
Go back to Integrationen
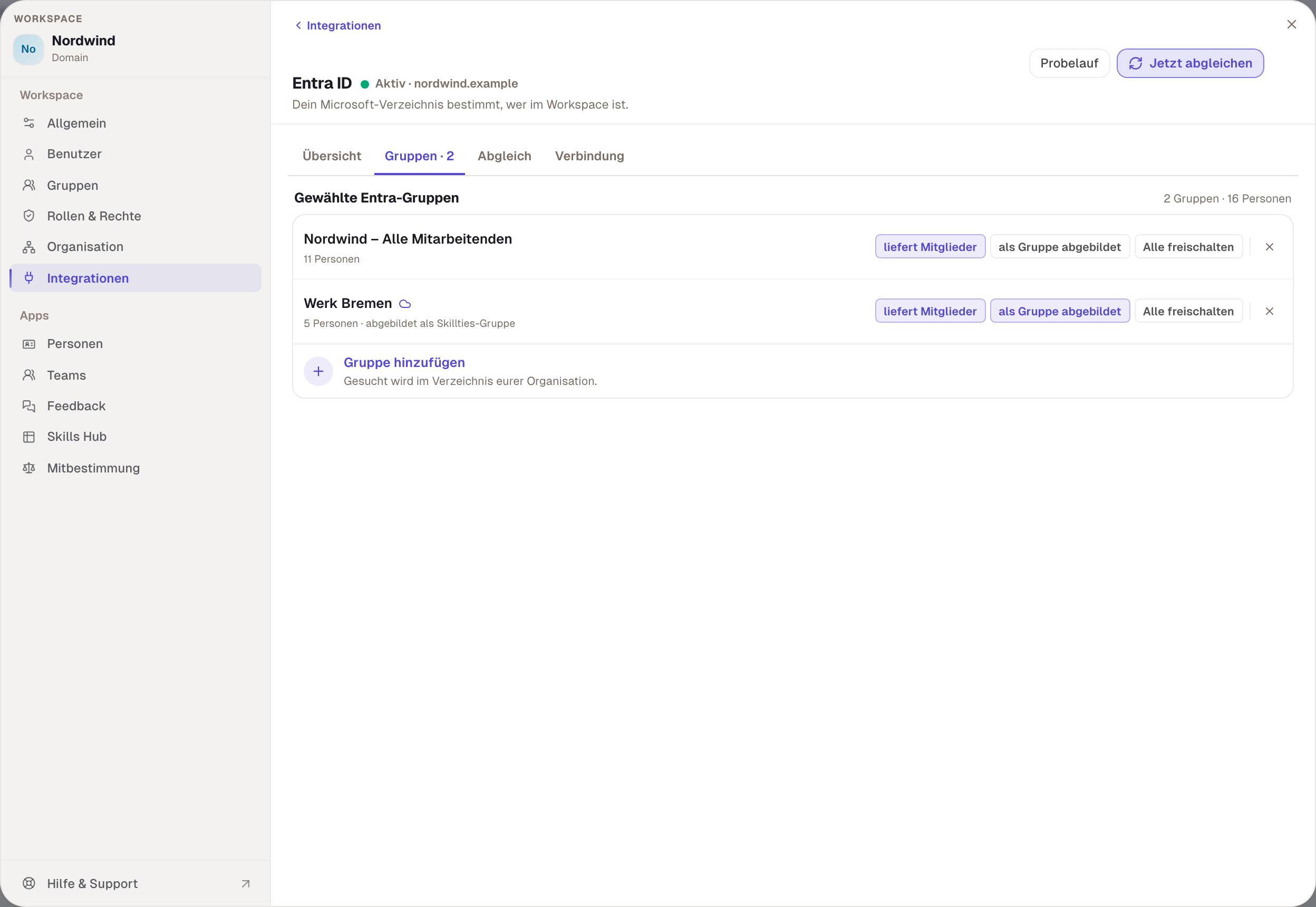coord(337,25)
